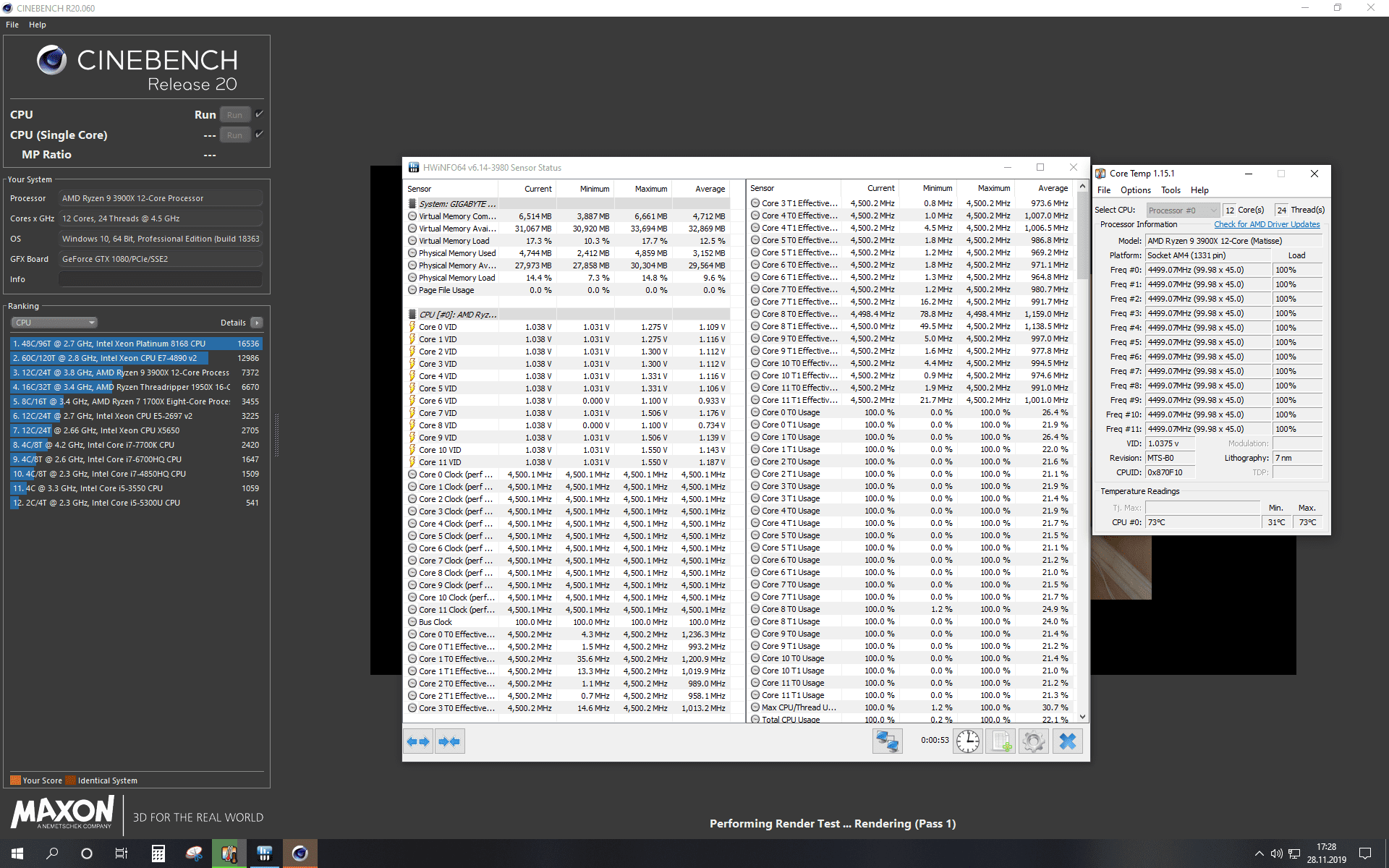
Task: Click the log file with plus icon
Action: coord(1001,741)
